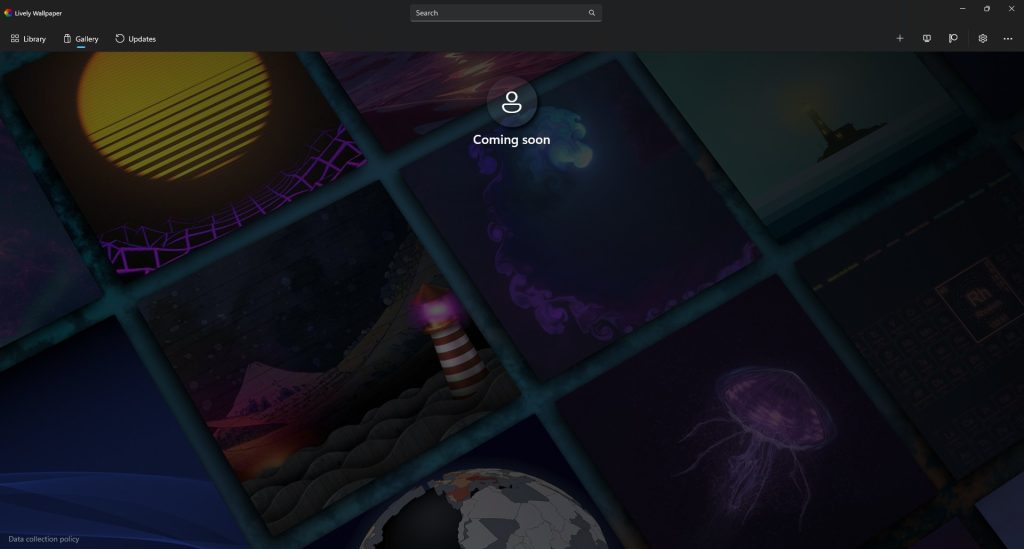Click the Lively Wallpaper app logo
1024x549 pixels.
click(8, 12)
